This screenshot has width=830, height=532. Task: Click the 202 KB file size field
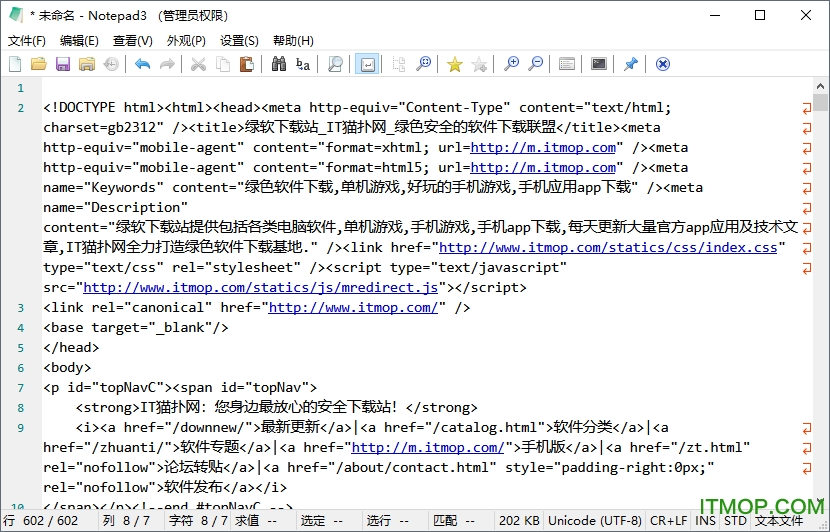[x=519, y=521]
